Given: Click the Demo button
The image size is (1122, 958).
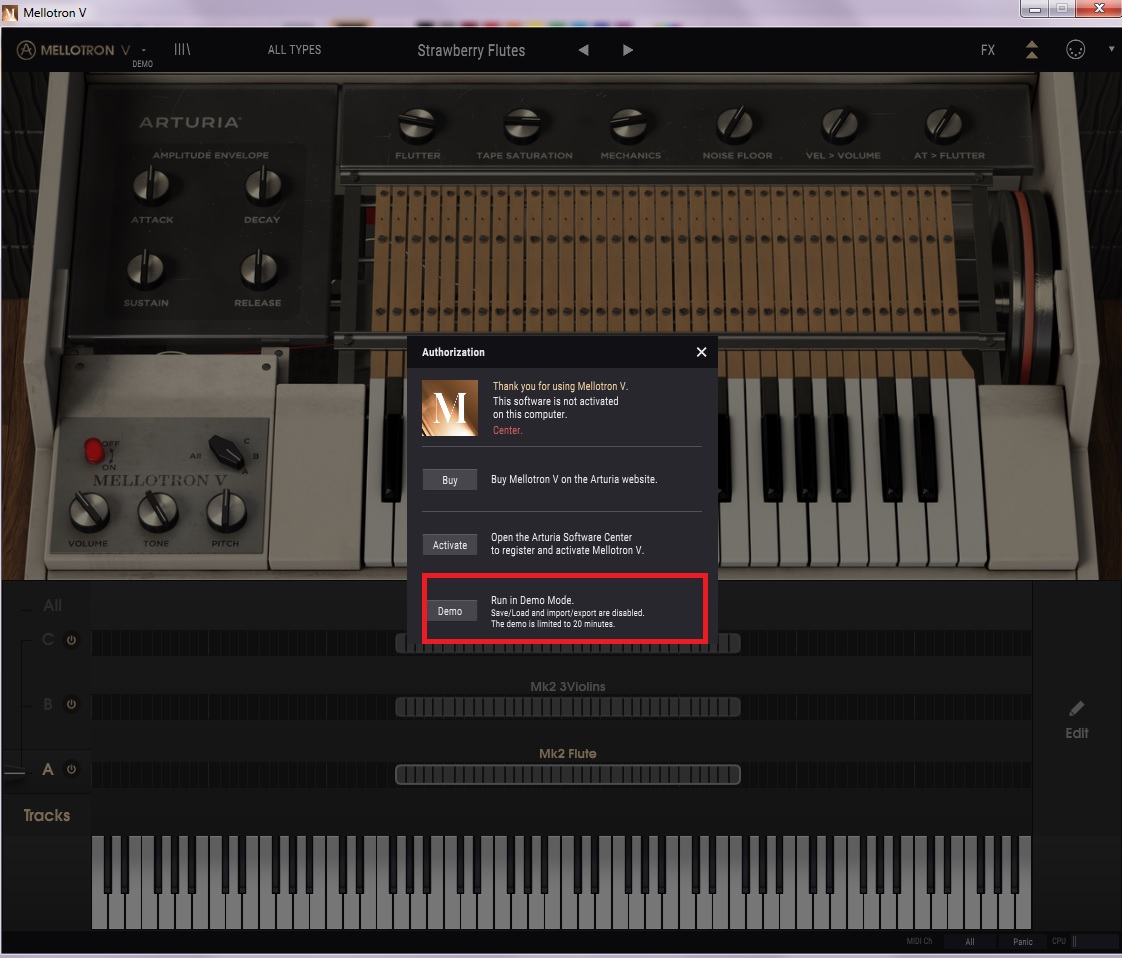Looking at the screenshot, I should 449,611.
